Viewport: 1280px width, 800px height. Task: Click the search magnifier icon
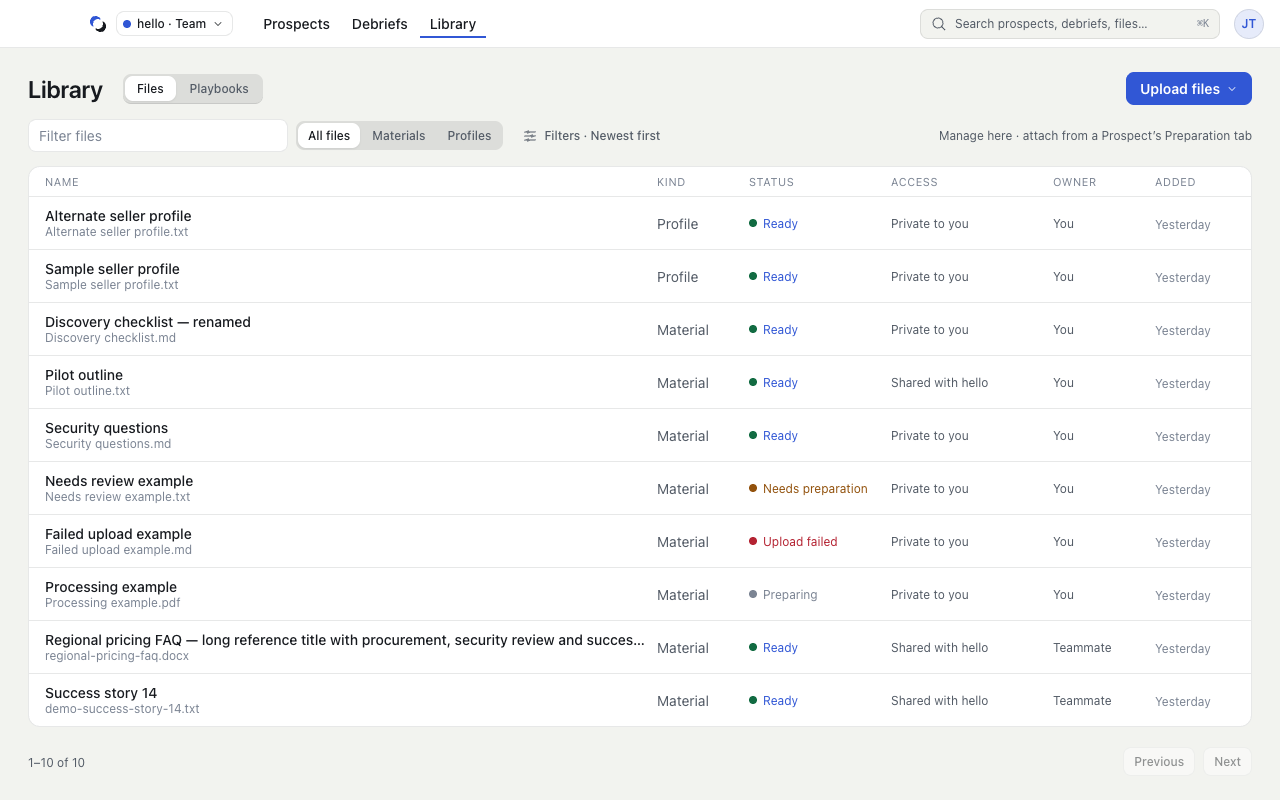point(938,24)
